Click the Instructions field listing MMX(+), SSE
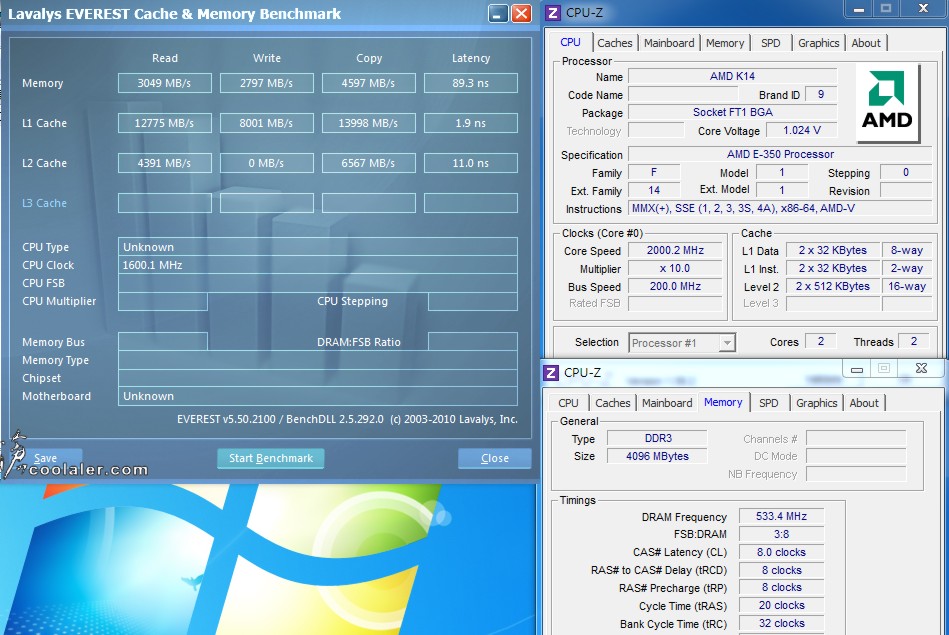This screenshot has width=949, height=635. pyautogui.click(x=780, y=208)
